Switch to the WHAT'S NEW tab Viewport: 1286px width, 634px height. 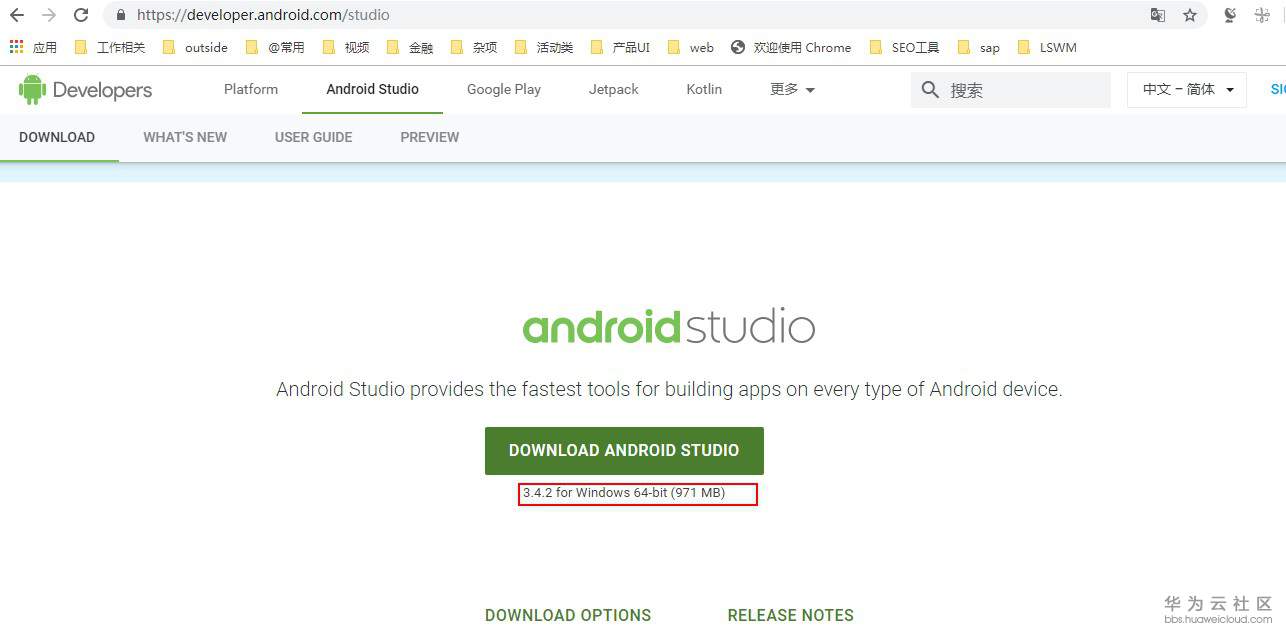pyautogui.click(x=185, y=137)
